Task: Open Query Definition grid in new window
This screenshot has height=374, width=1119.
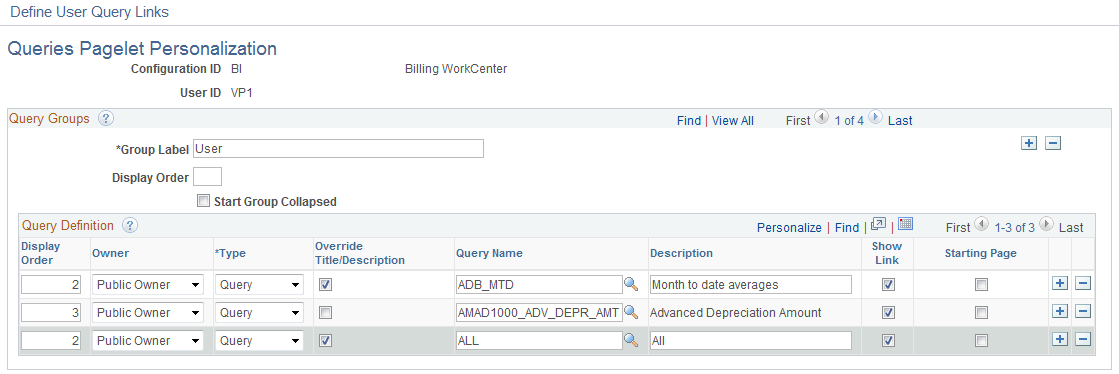Action: 879,225
